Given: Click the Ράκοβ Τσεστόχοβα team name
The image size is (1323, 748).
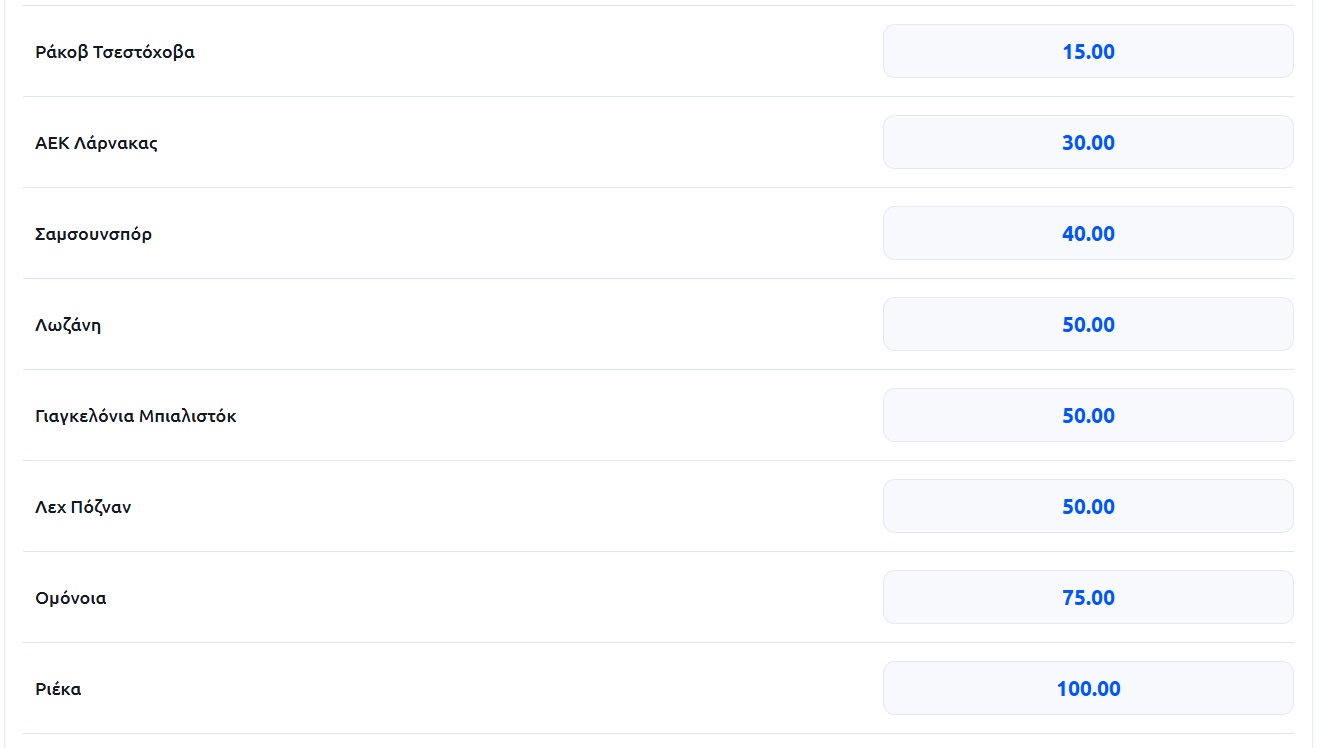Looking at the screenshot, I should pyautogui.click(x=115, y=52).
